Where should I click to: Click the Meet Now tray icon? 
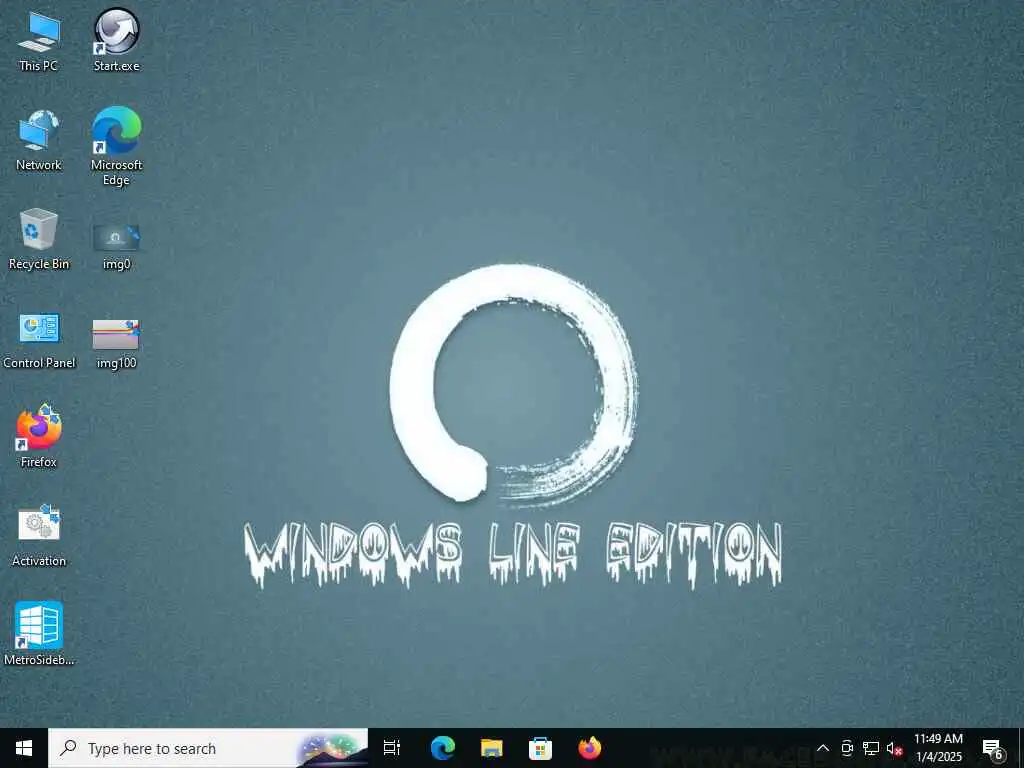(847, 748)
